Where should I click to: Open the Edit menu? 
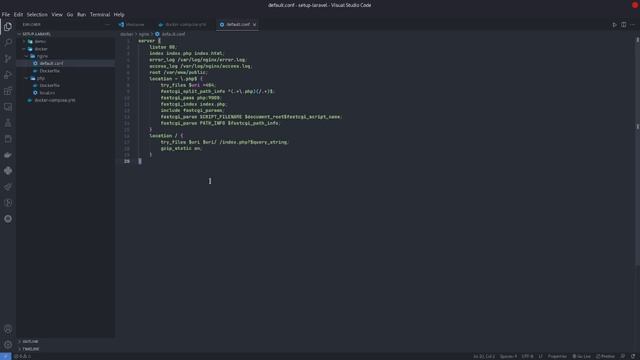pyautogui.click(x=18, y=14)
